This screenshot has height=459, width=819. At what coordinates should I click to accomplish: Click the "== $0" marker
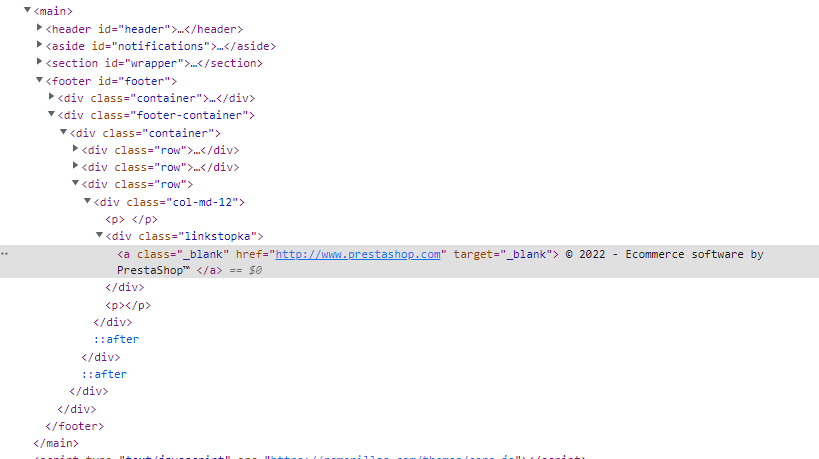[245, 270]
